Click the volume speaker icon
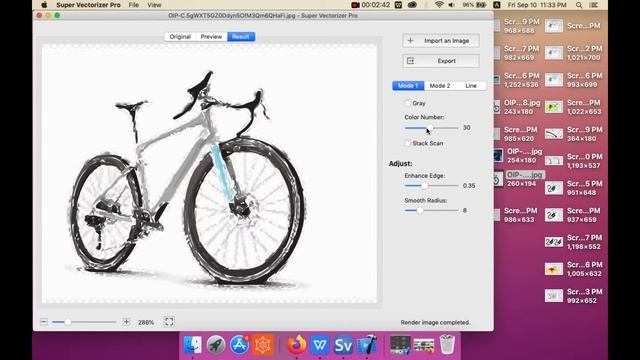640x360 pixels. [451, 5]
